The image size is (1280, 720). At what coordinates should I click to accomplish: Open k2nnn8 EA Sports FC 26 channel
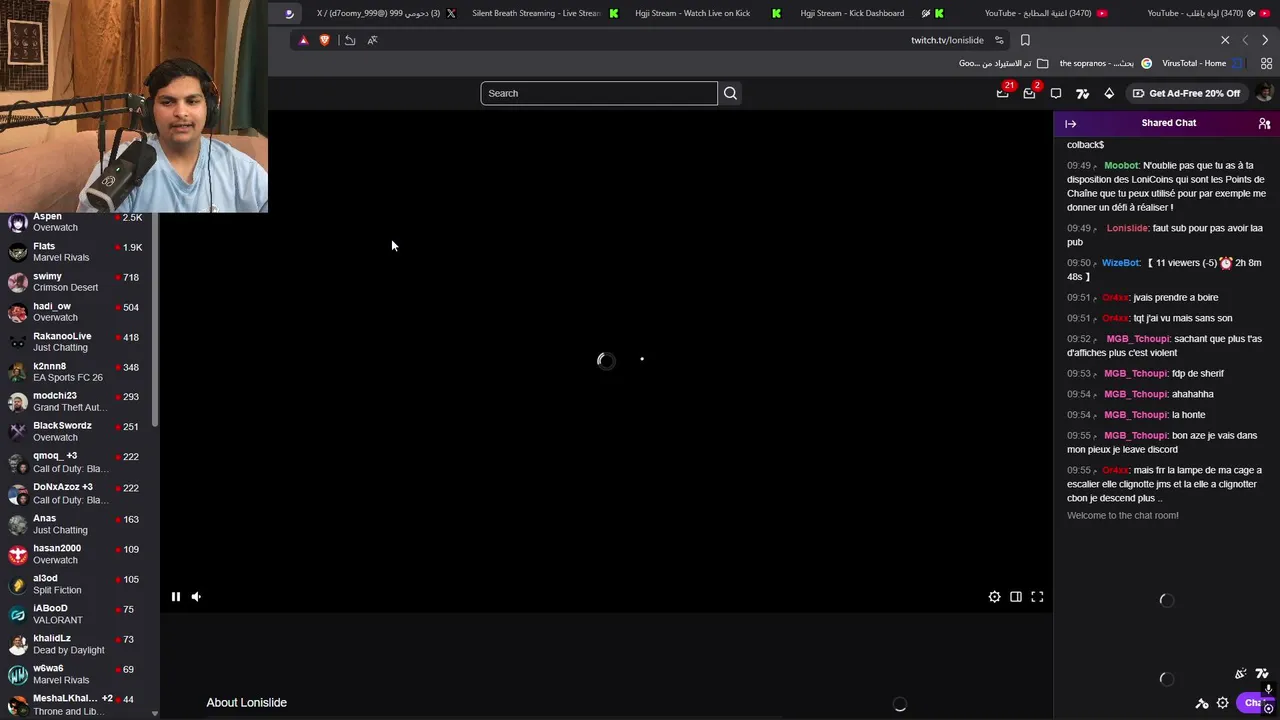78,372
